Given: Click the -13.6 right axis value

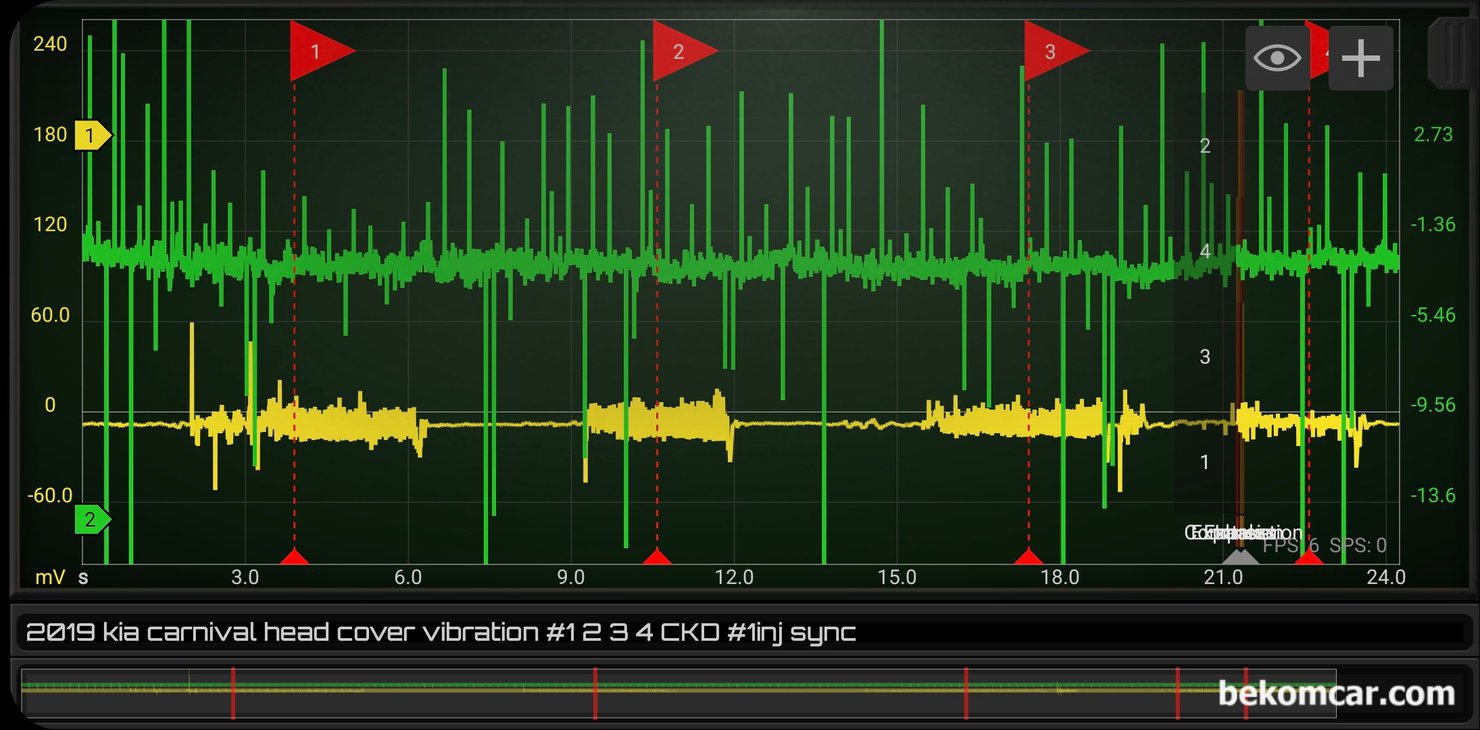Looking at the screenshot, I should tap(1433, 496).
